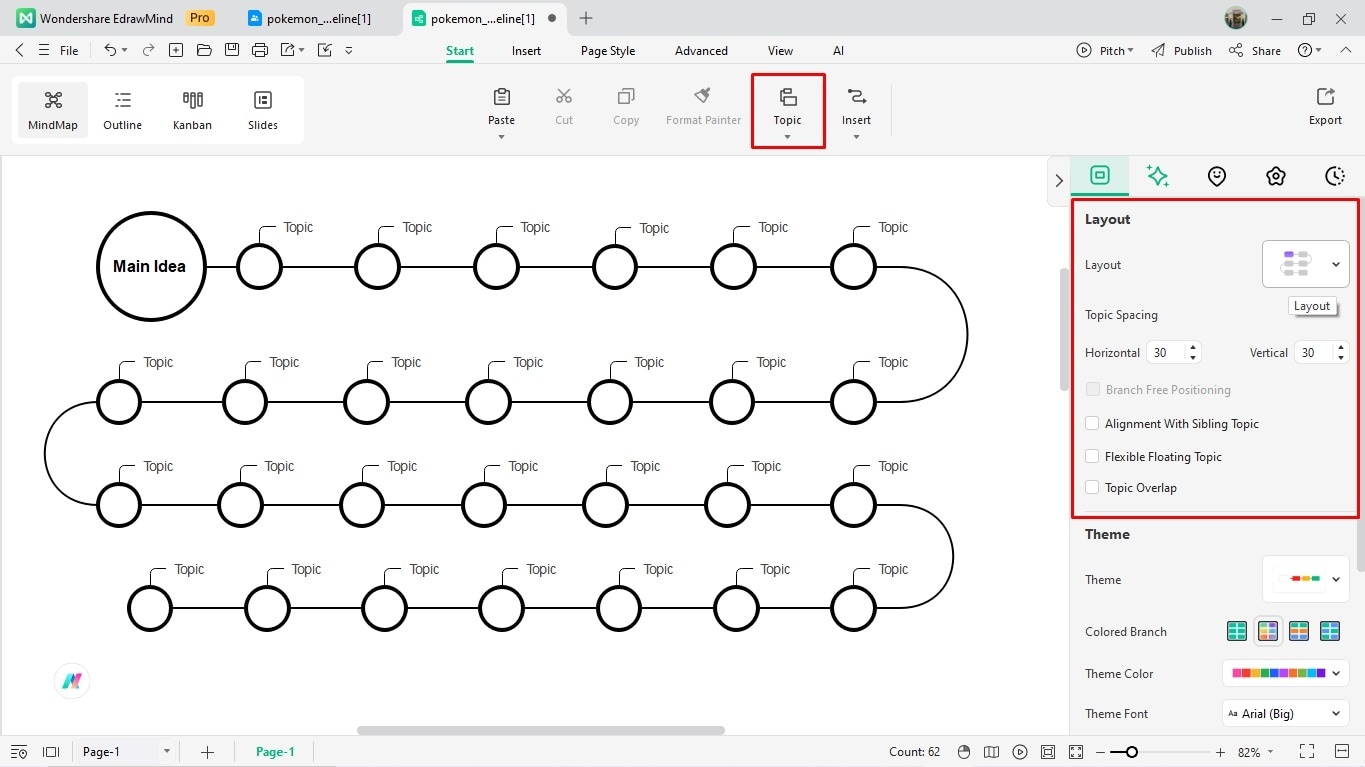Open the Pitch dropdown
The height and width of the screenshot is (767, 1365).
pos(1105,50)
